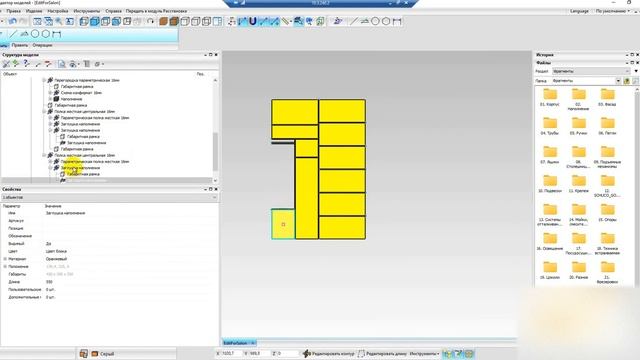This screenshot has height=360, width=640.
Task: Open the Инструменты dropdown in status bar
Action: tap(424, 353)
